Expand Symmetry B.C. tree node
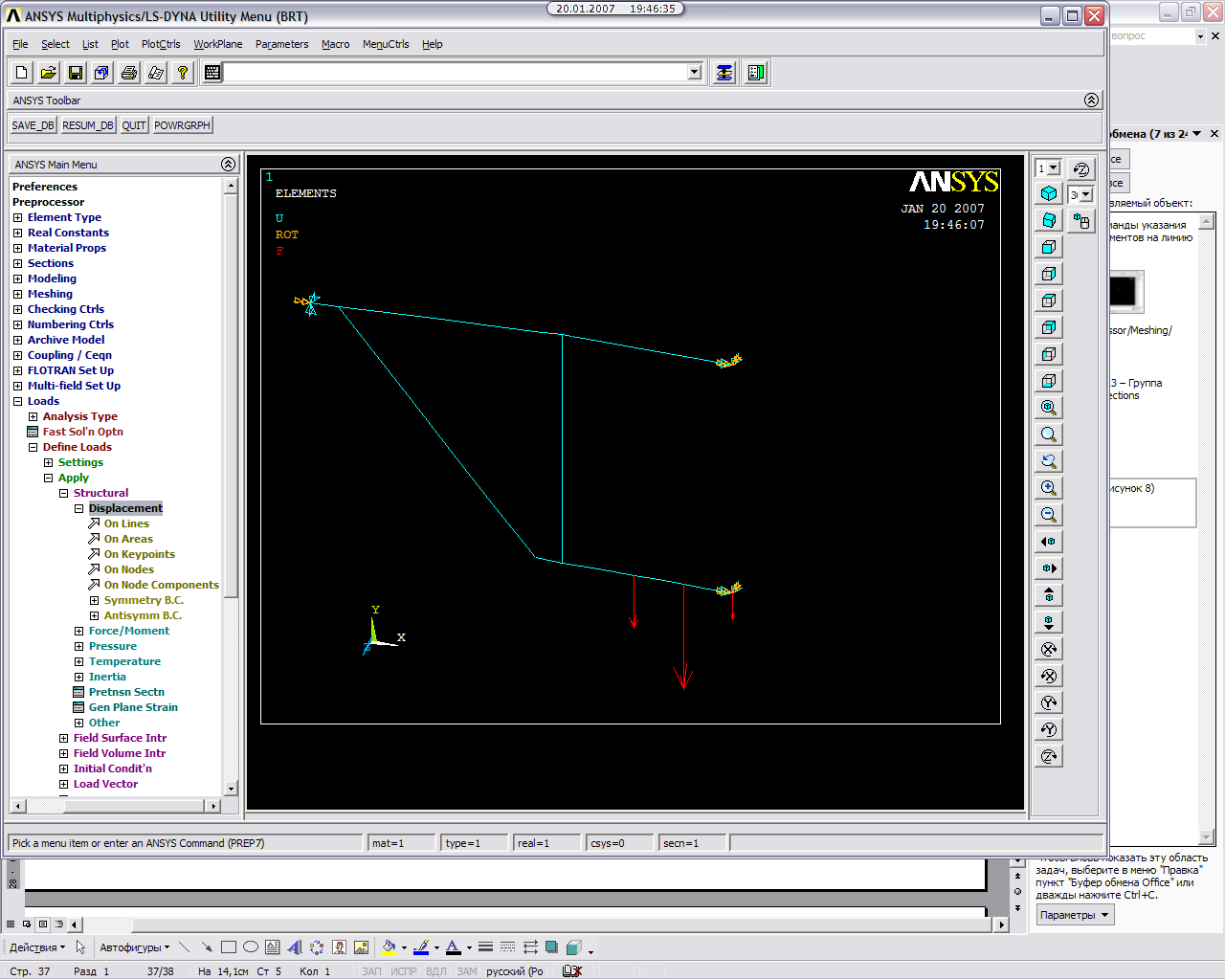 (94, 600)
